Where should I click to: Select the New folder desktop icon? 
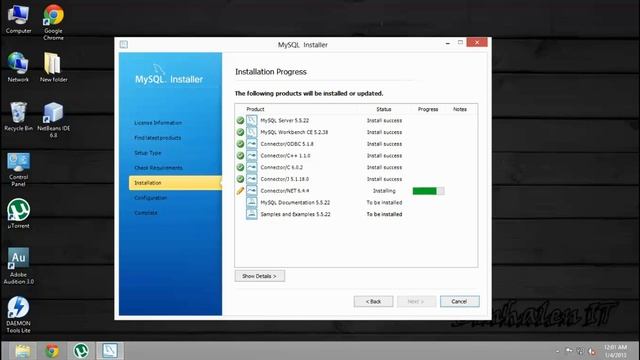[53, 67]
